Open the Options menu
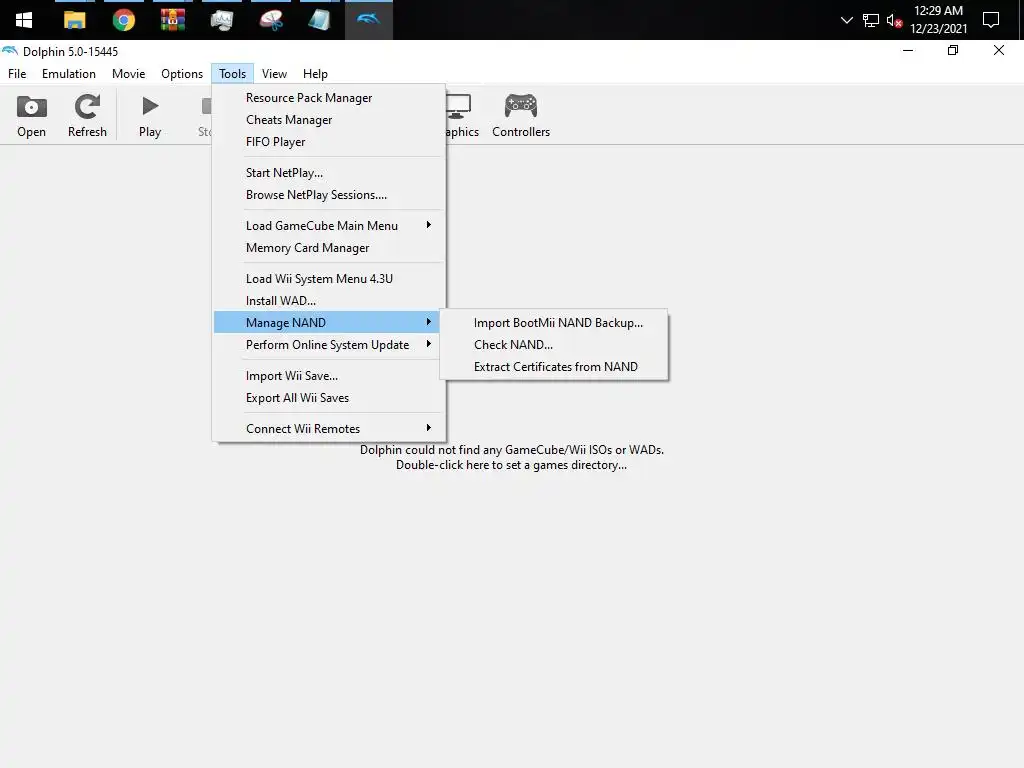This screenshot has width=1024, height=768. [182, 74]
